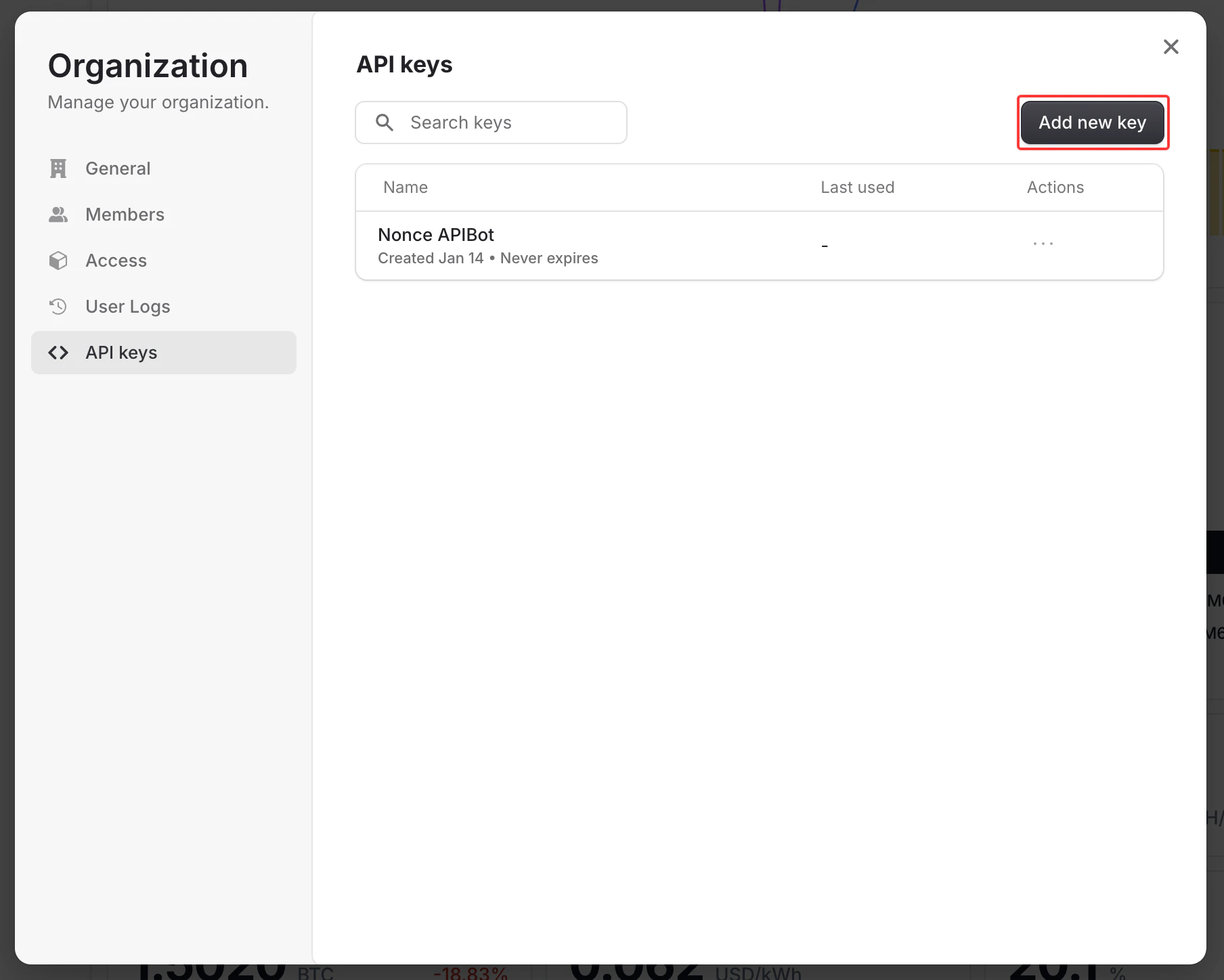Go to the Members section

pos(164,215)
